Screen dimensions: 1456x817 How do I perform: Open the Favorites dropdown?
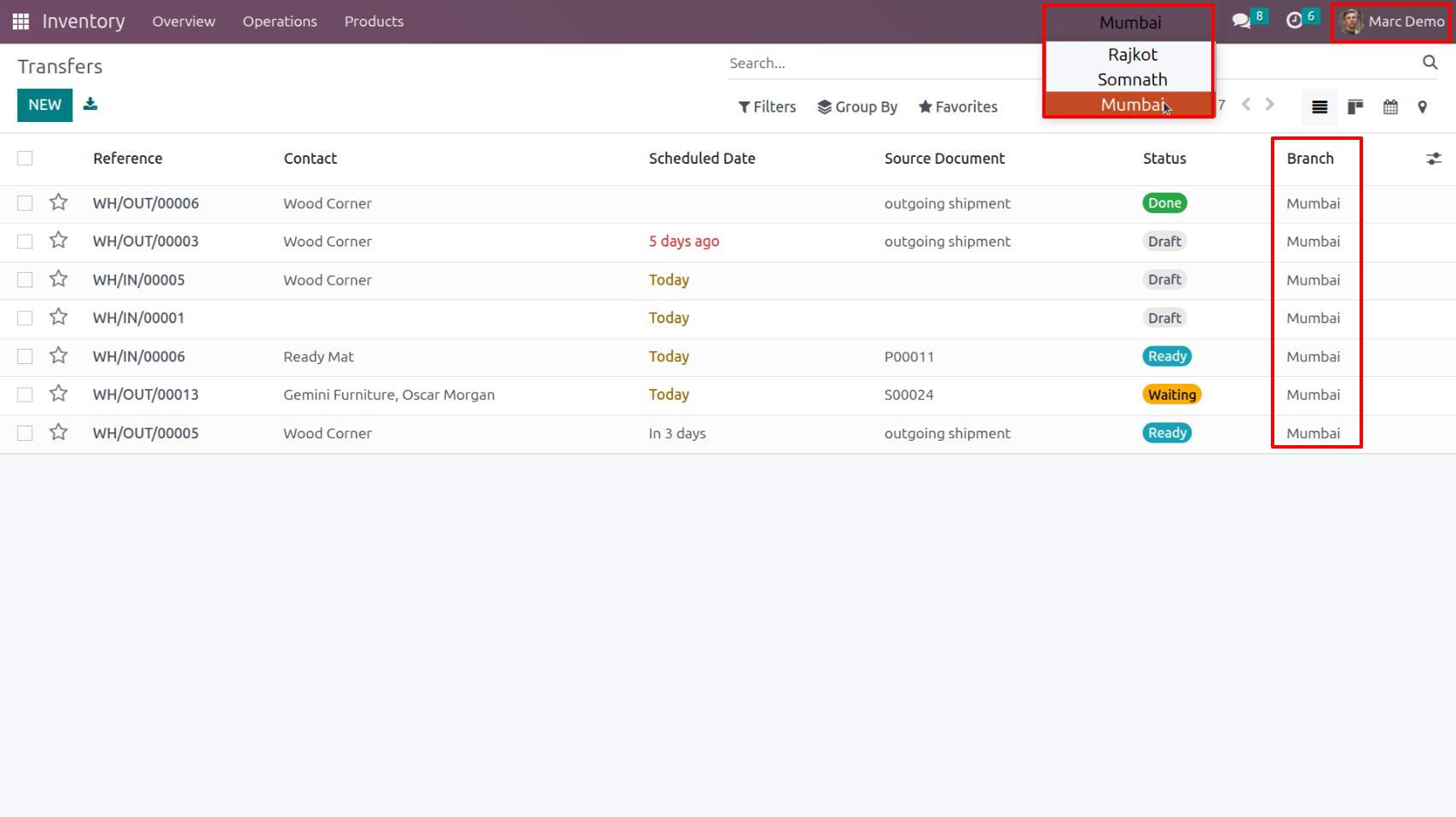pos(958,107)
